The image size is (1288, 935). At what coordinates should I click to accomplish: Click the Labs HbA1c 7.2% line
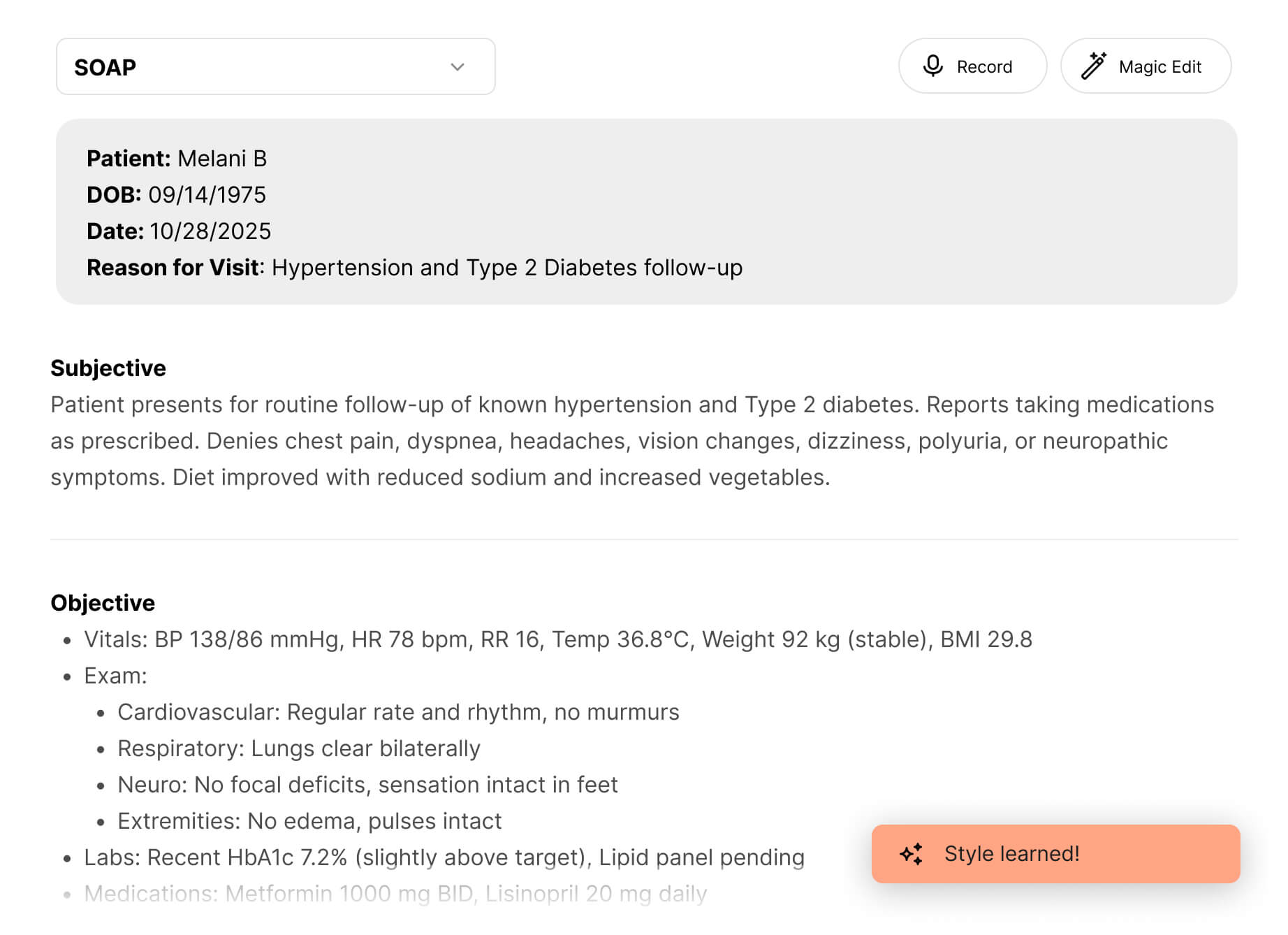pyautogui.click(x=444, y=857)
